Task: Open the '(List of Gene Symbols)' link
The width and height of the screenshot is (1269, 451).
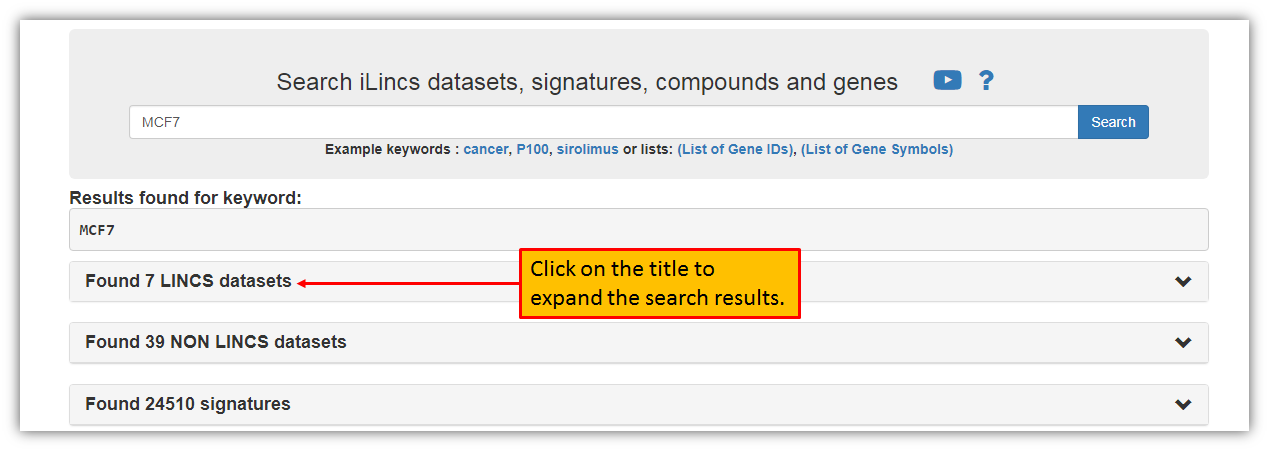Action: 877,150
